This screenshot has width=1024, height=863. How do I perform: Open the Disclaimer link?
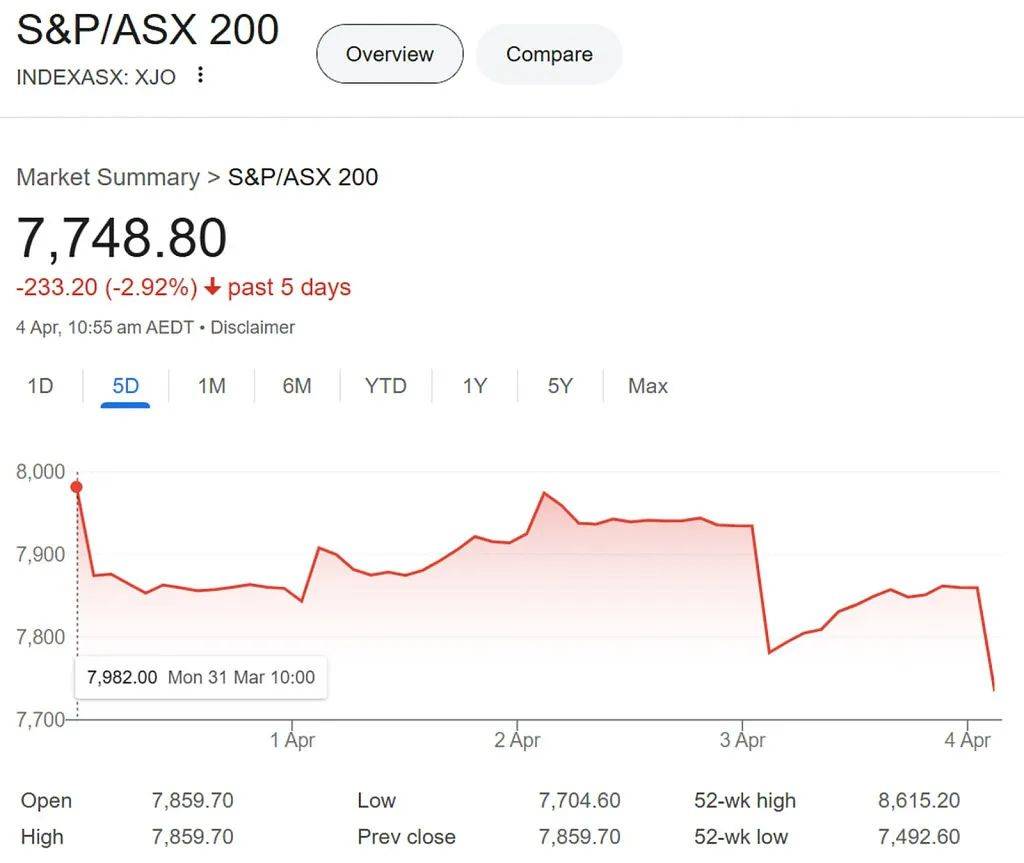252,327
